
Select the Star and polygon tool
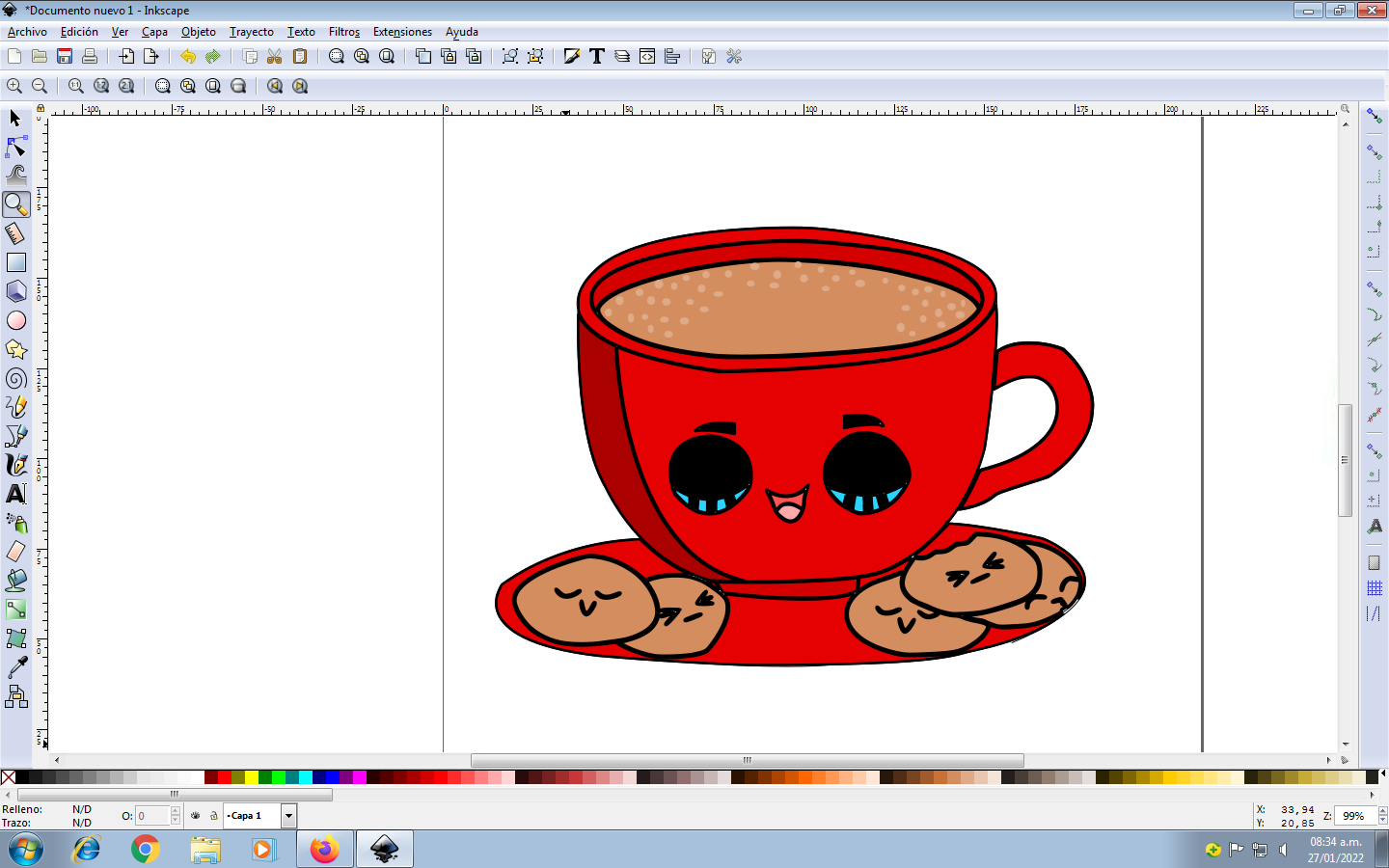[x=16, y=349]
